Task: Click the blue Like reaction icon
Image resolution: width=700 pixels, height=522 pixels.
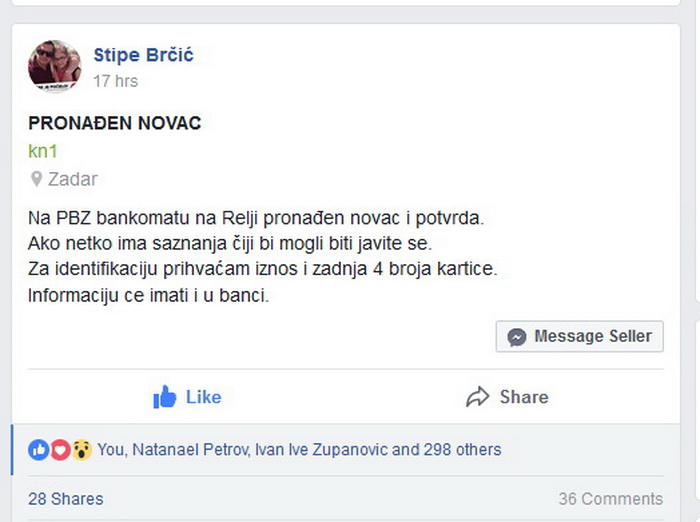Action: [x=39, y=450]
